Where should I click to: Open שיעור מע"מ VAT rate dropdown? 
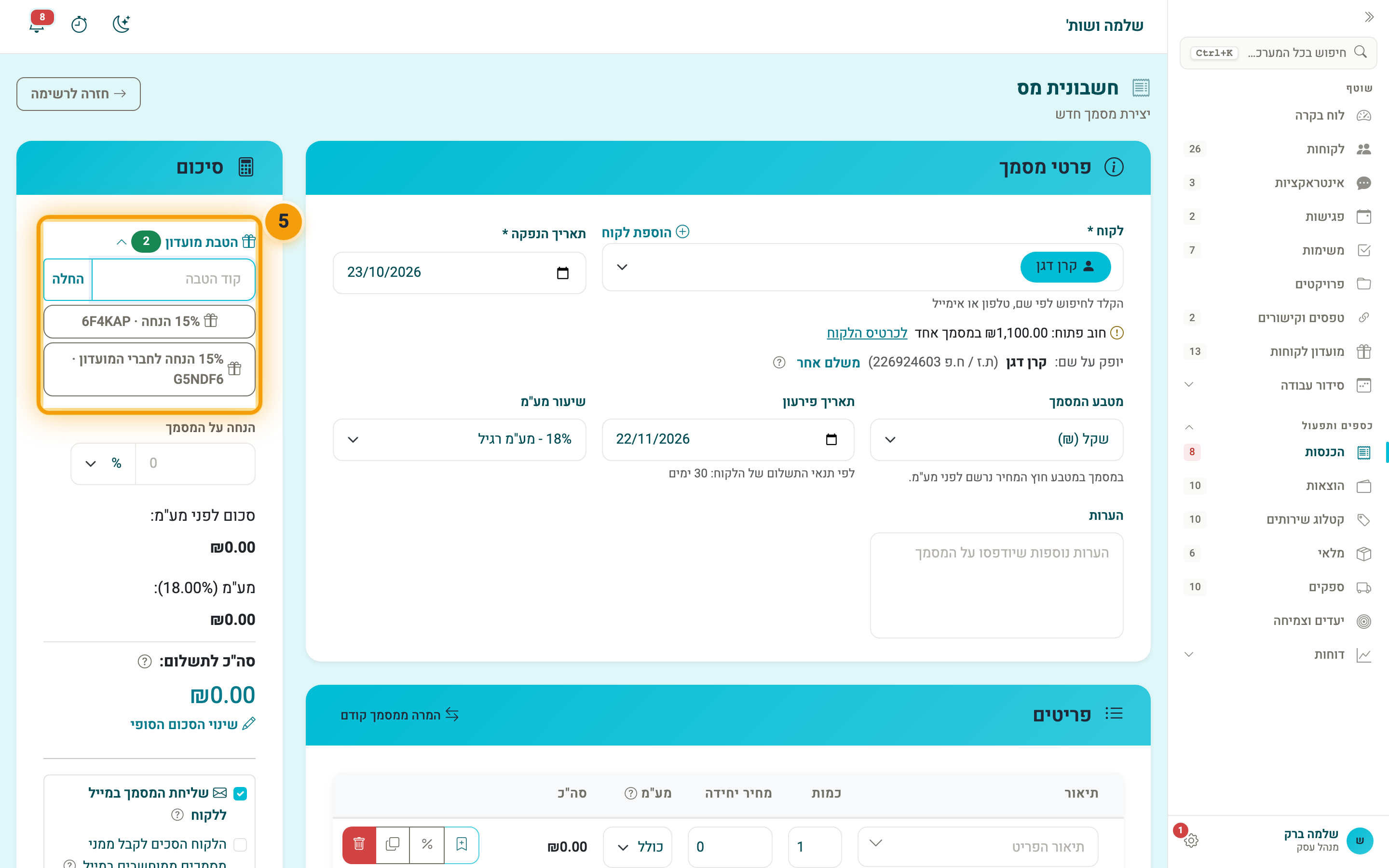(459, 440)
